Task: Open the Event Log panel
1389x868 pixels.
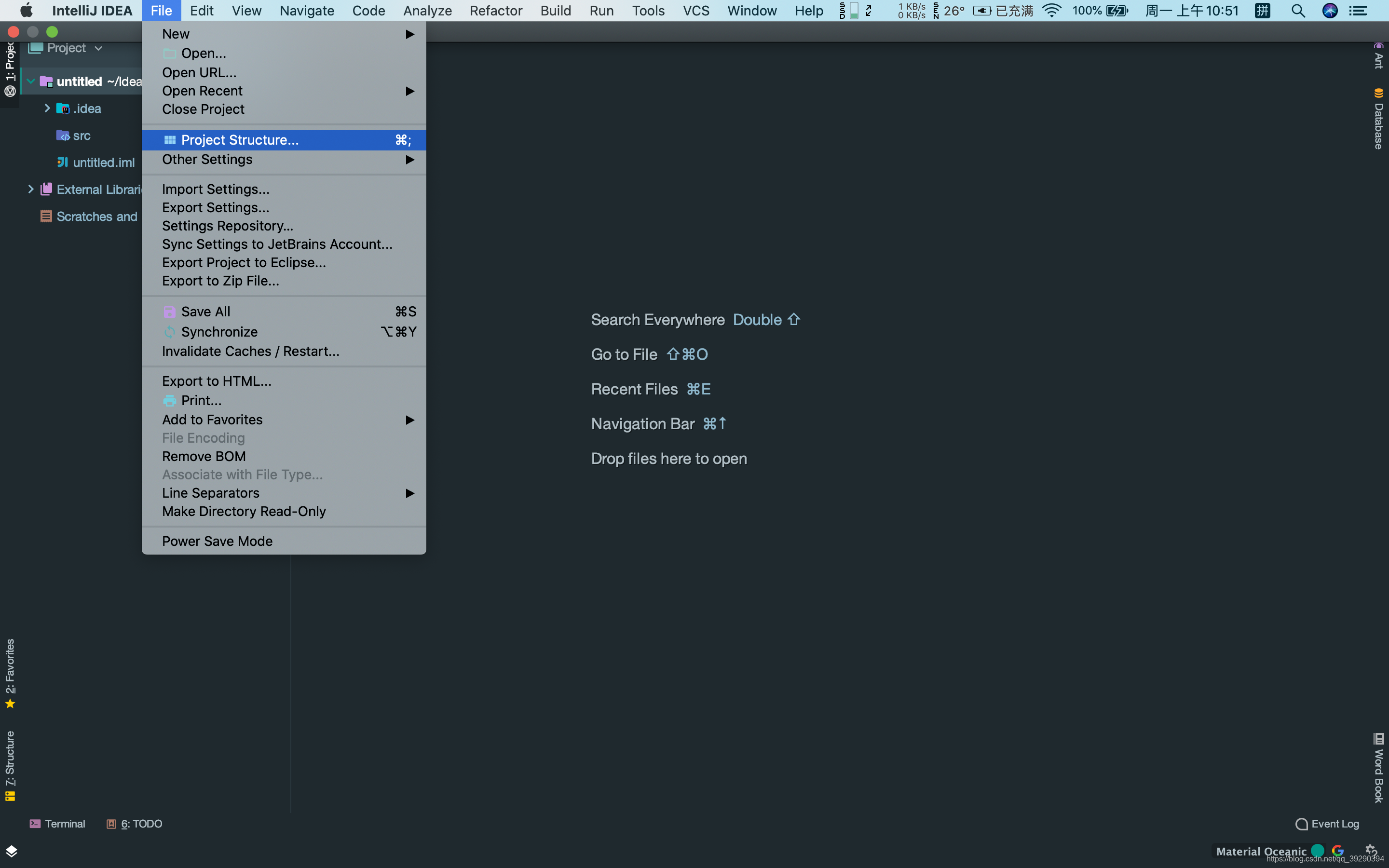Action: click(1327, 824)
